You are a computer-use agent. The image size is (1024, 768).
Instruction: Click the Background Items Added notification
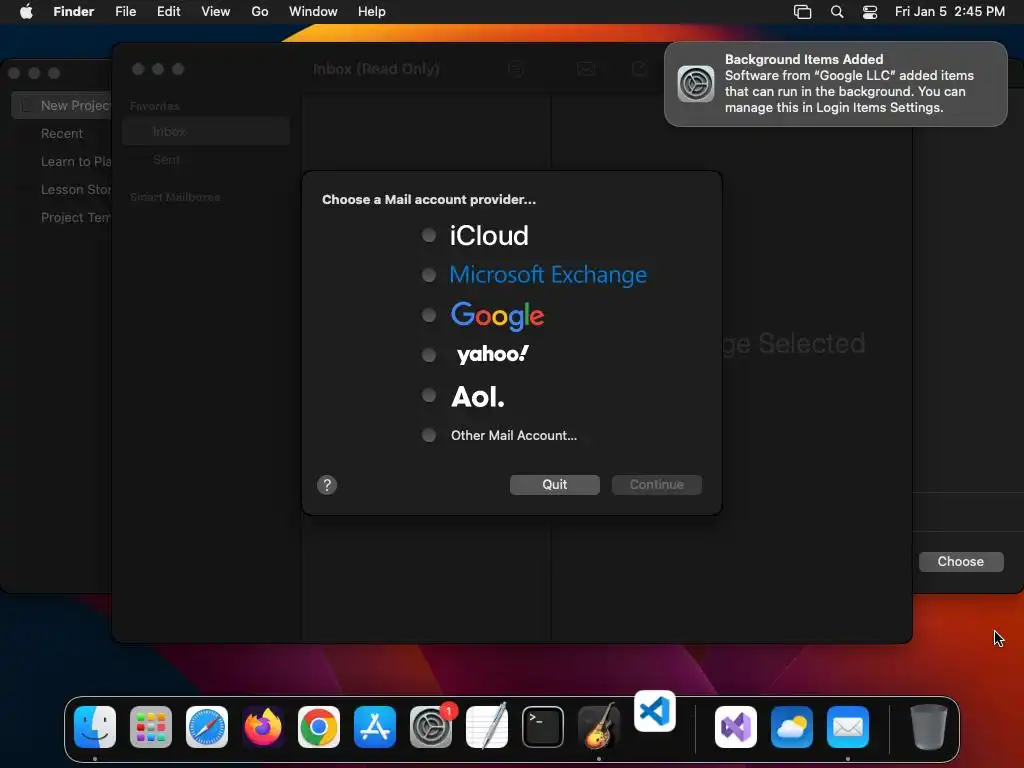point(836,84)
